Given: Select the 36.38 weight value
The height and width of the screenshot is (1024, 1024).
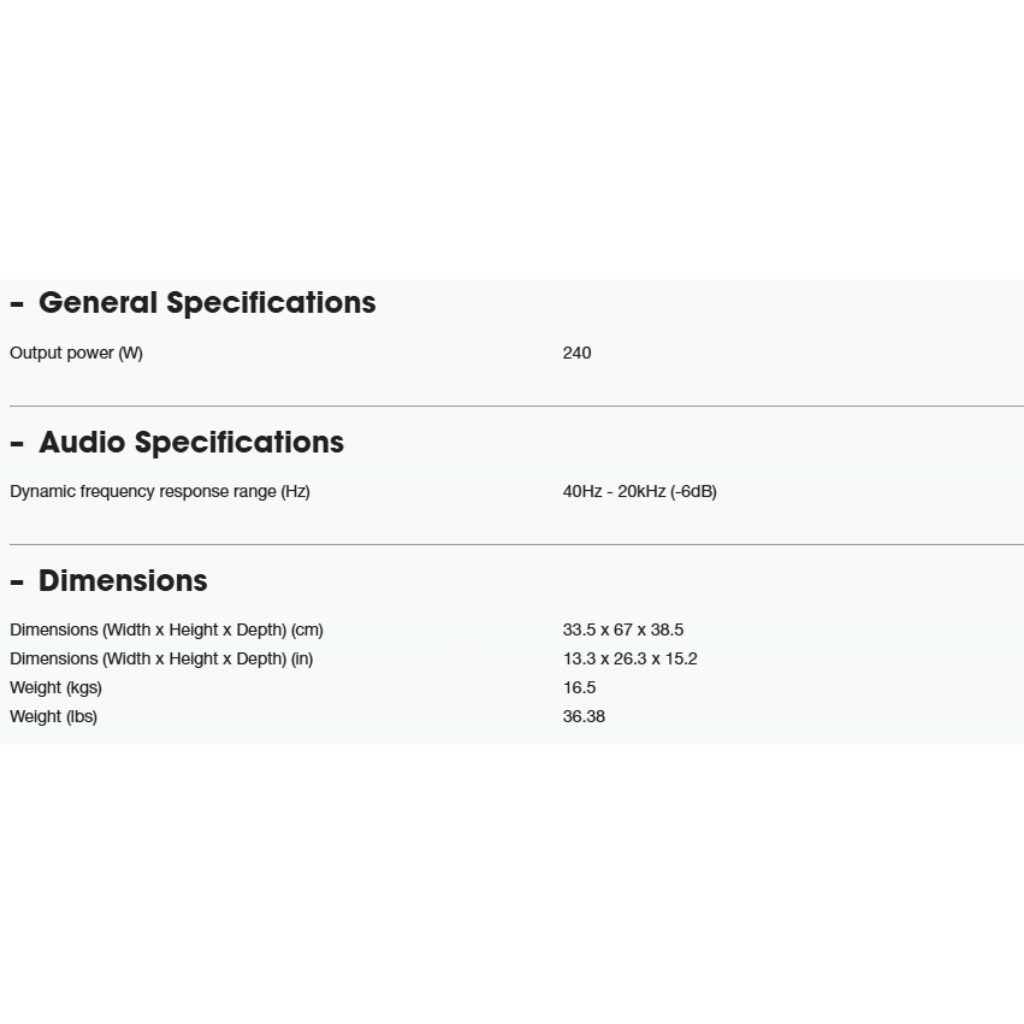Looking at the screenshot, I should click(x=584, y=717).
